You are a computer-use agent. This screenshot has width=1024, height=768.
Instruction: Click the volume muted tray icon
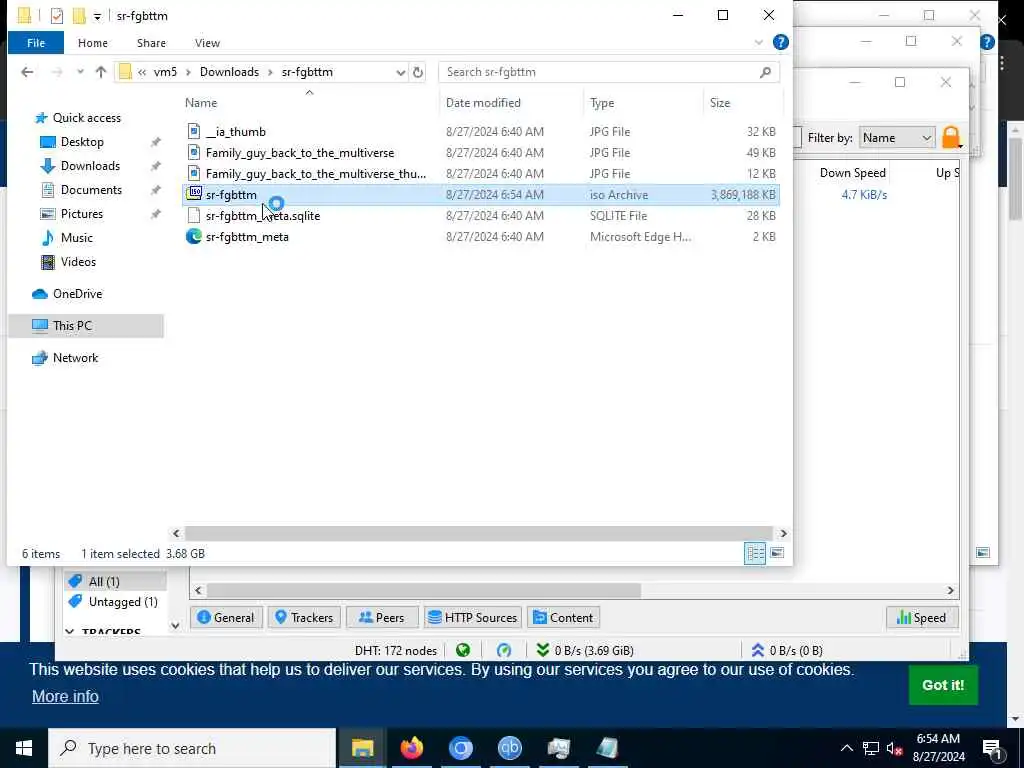coord(894,748)
